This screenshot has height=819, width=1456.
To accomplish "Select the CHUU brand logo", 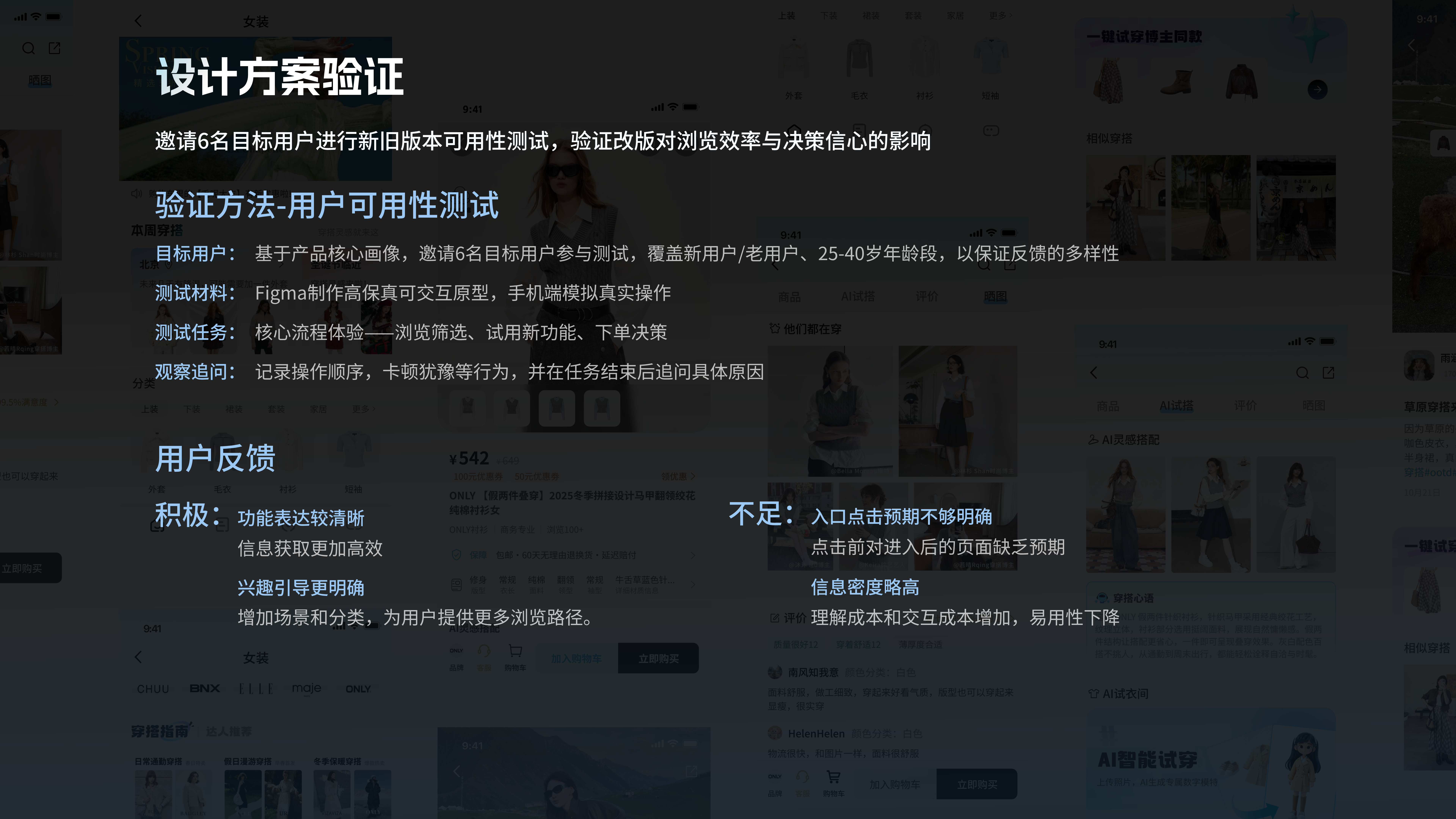I will point(153,689).
